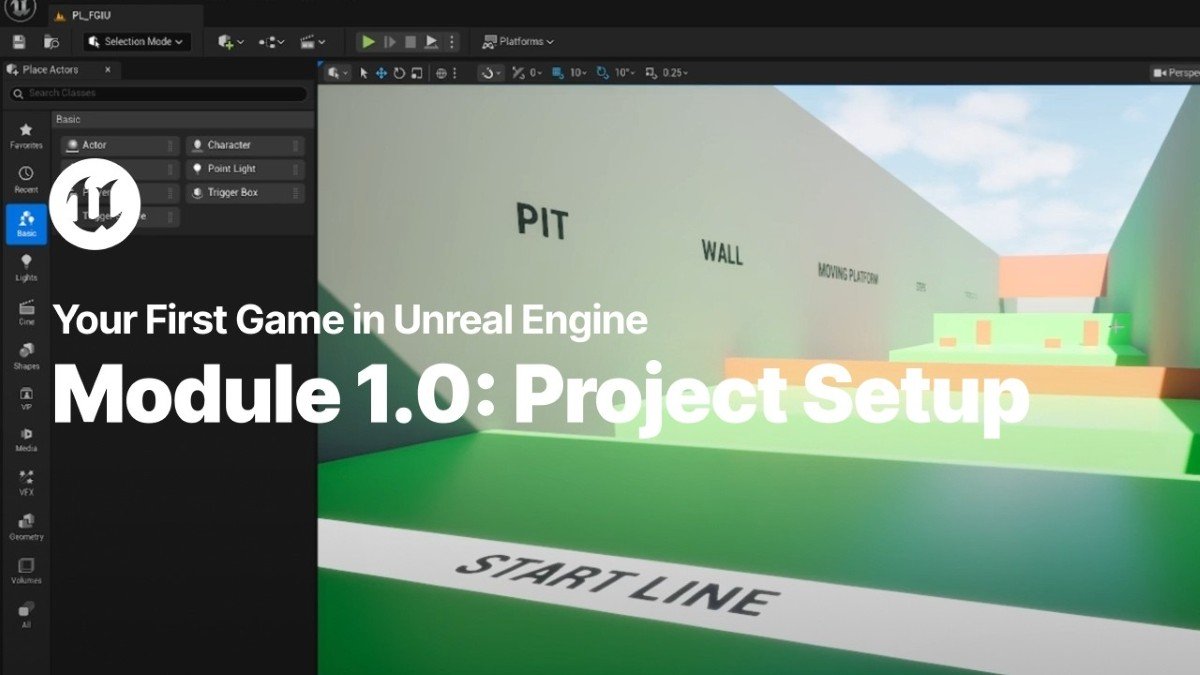The height and width of the screenshot is (675, 1200).
Task: Click the green Play button
Action: pos(369,42)
